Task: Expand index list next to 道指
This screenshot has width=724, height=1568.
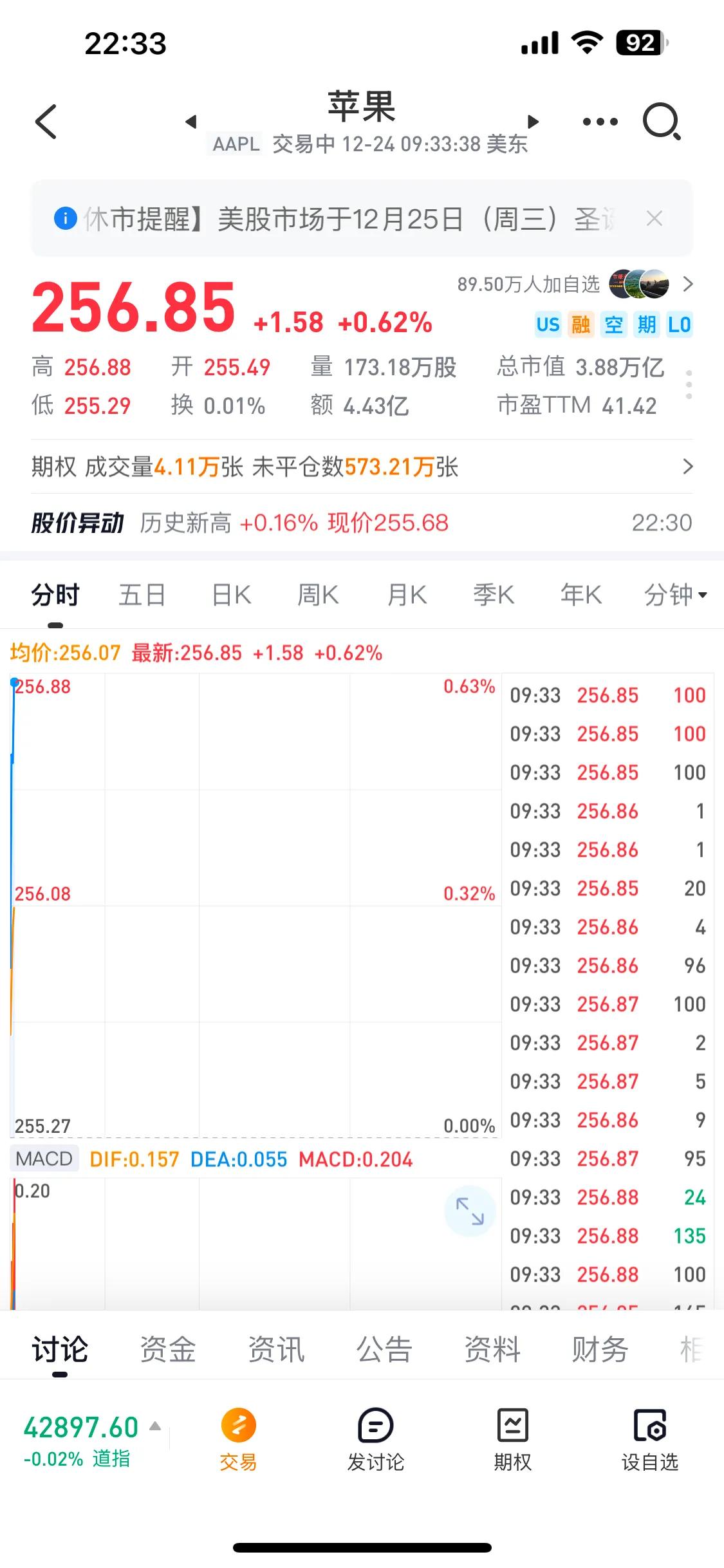Action: pos(155,1426)
